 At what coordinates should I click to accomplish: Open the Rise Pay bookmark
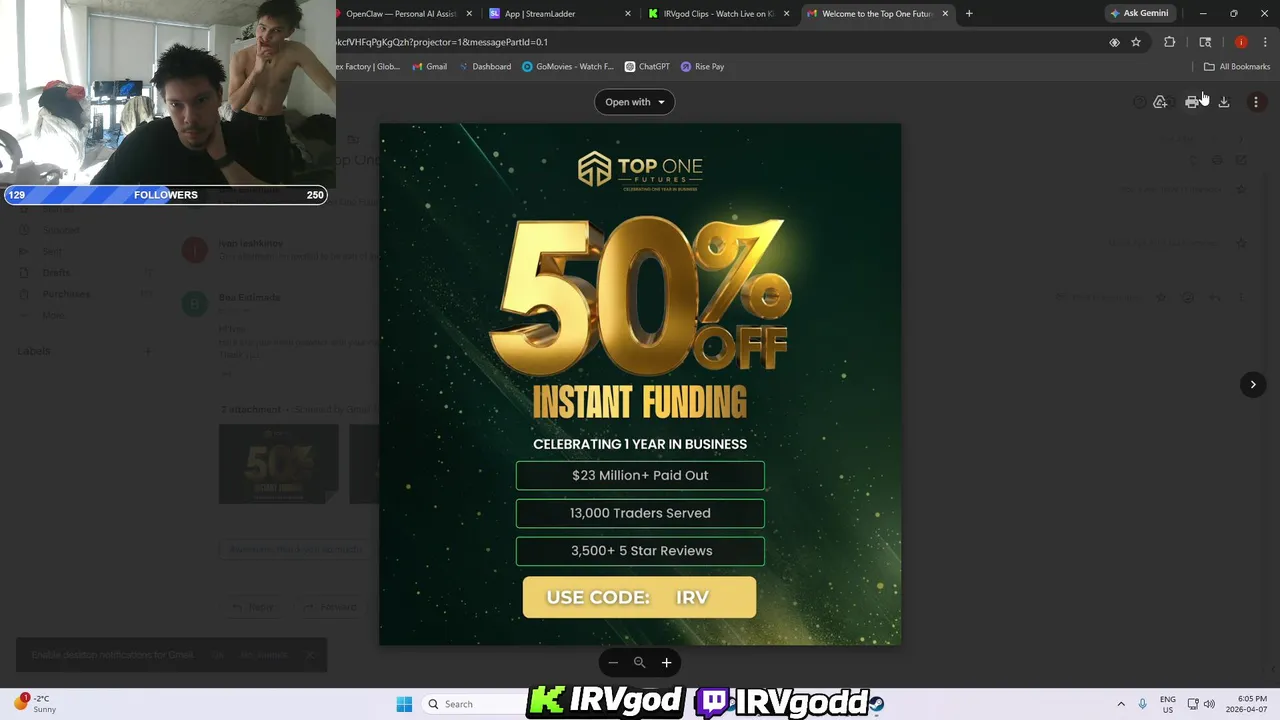pos(702,66)
